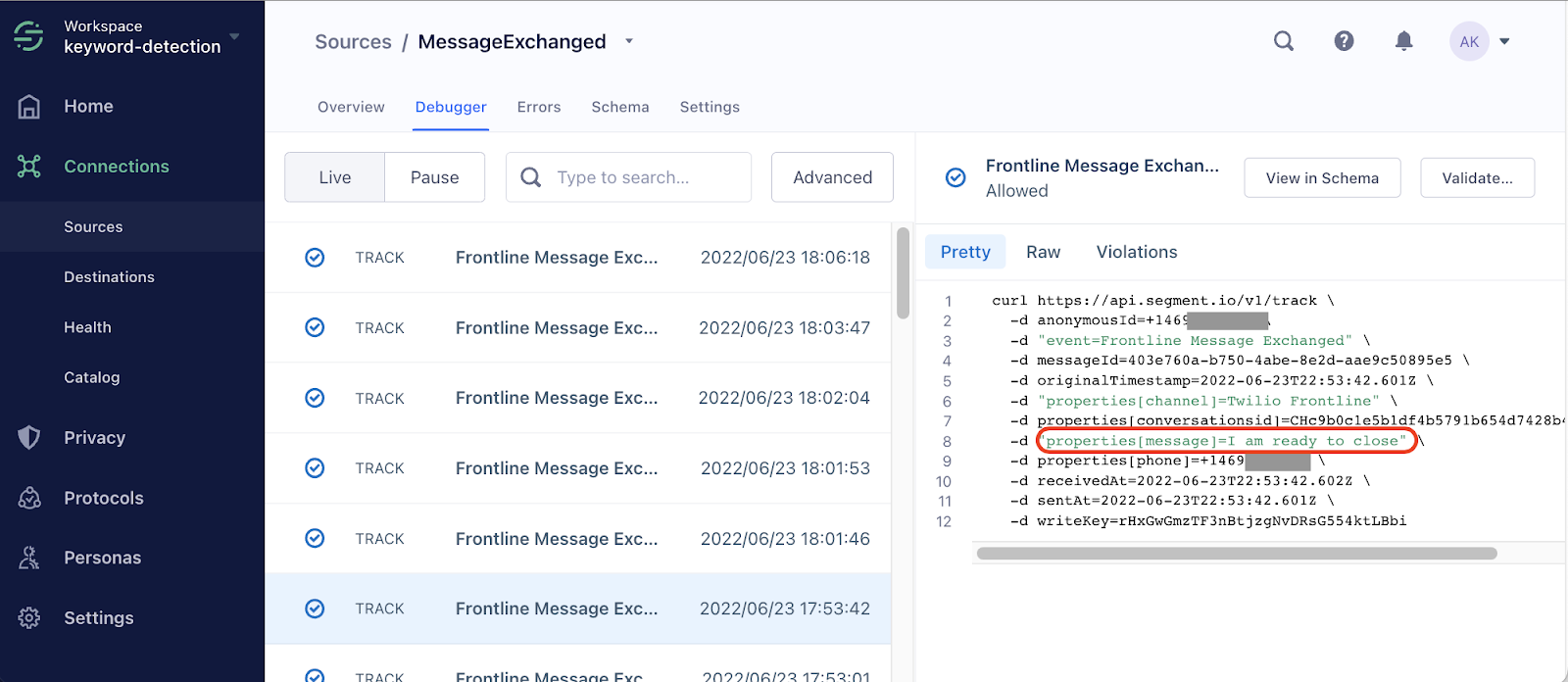The image size is (1568, 682).
Task: Select the Debugger tab
Action: point(451,107)
